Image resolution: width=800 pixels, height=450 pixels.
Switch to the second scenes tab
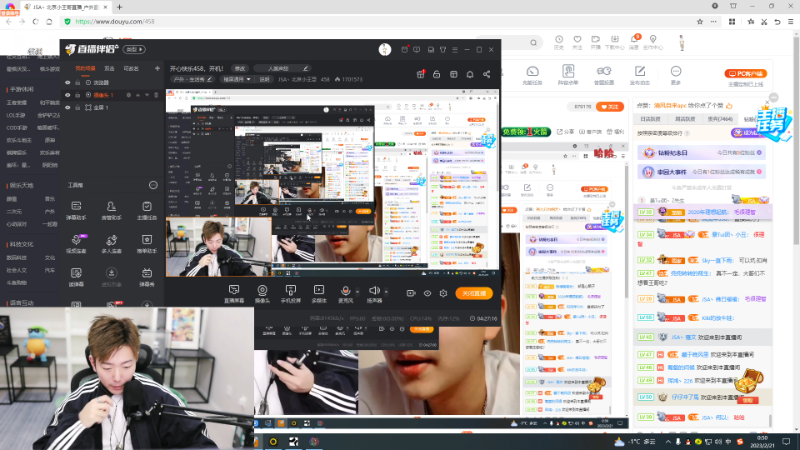tap(109, 68)
